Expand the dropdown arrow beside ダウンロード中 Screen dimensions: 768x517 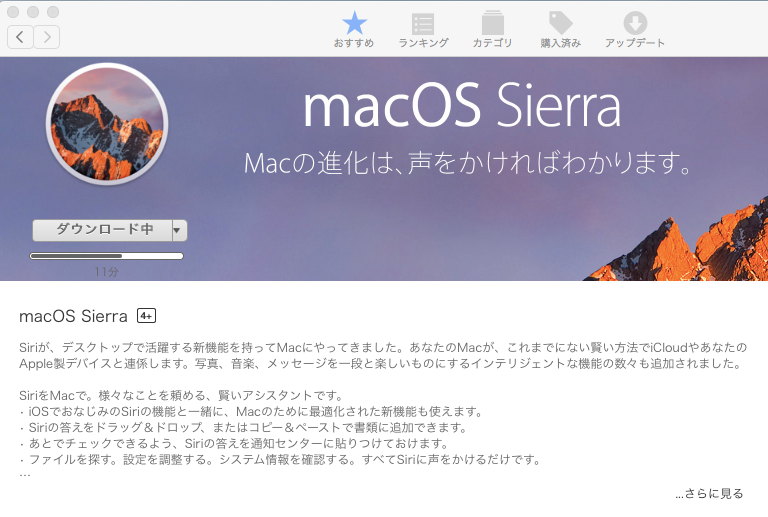[x=179, y=230]
